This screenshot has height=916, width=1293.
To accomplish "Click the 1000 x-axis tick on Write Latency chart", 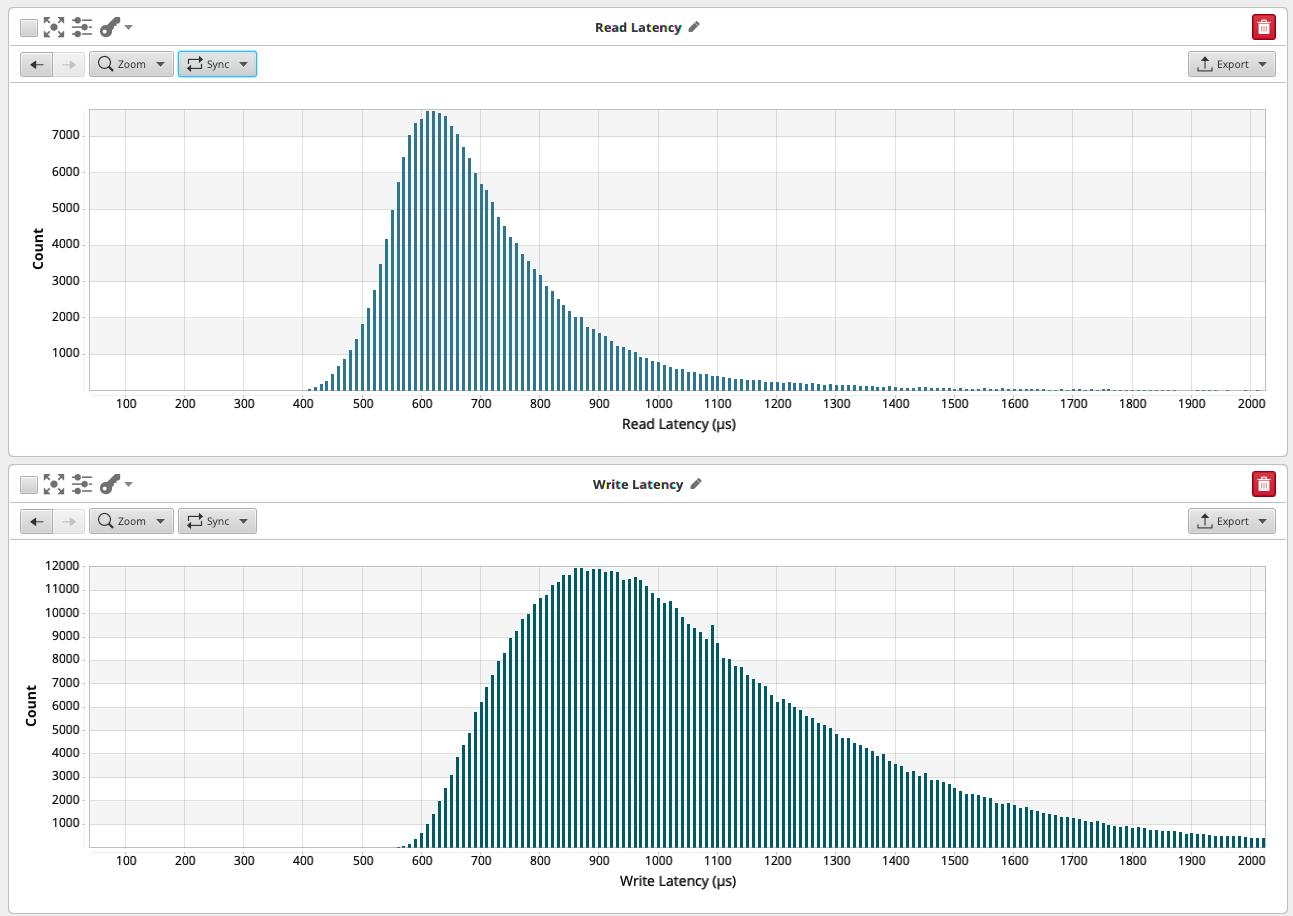I will pyautogui.click(x=658, y=861).
